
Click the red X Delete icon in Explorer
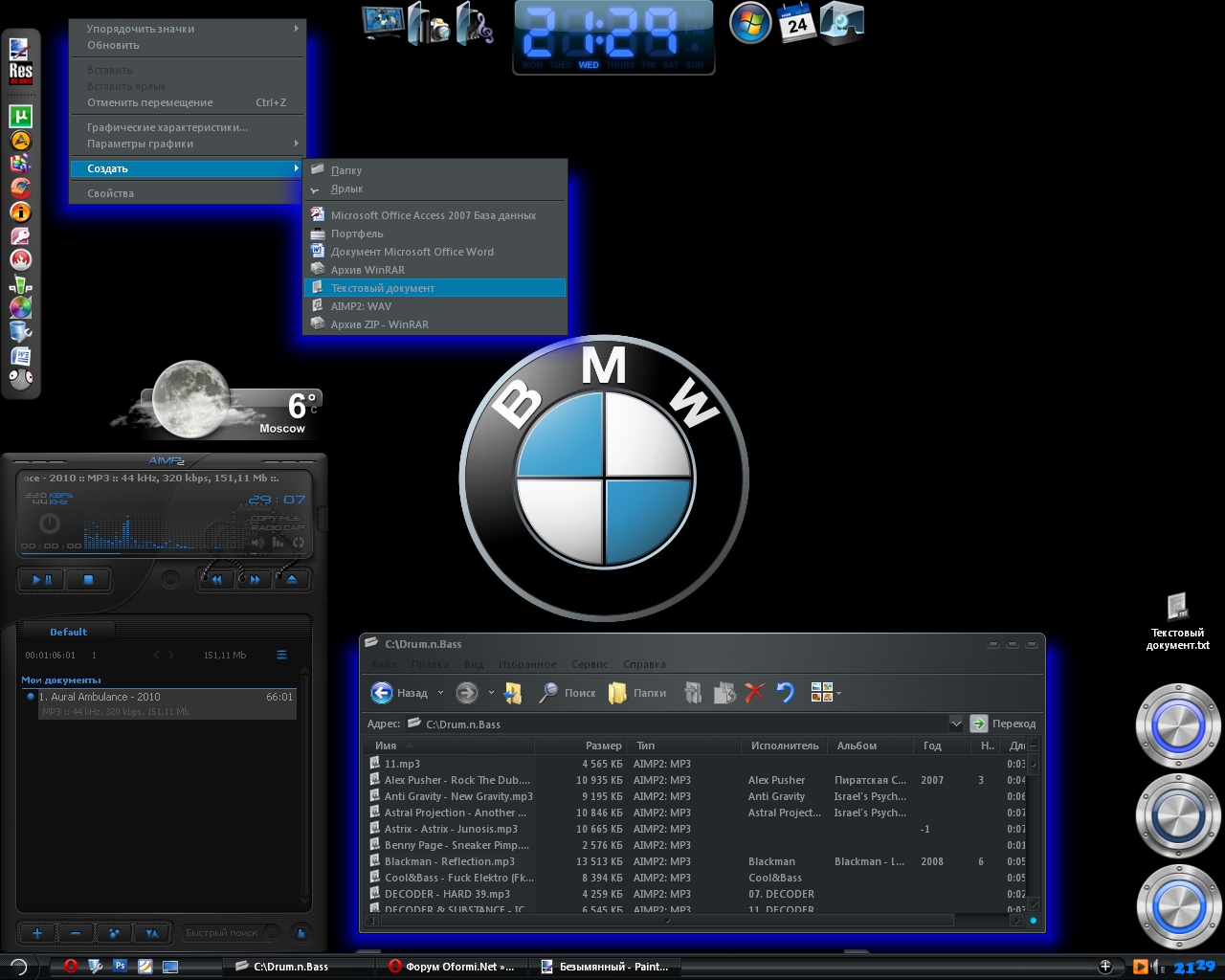pos(755,693)
